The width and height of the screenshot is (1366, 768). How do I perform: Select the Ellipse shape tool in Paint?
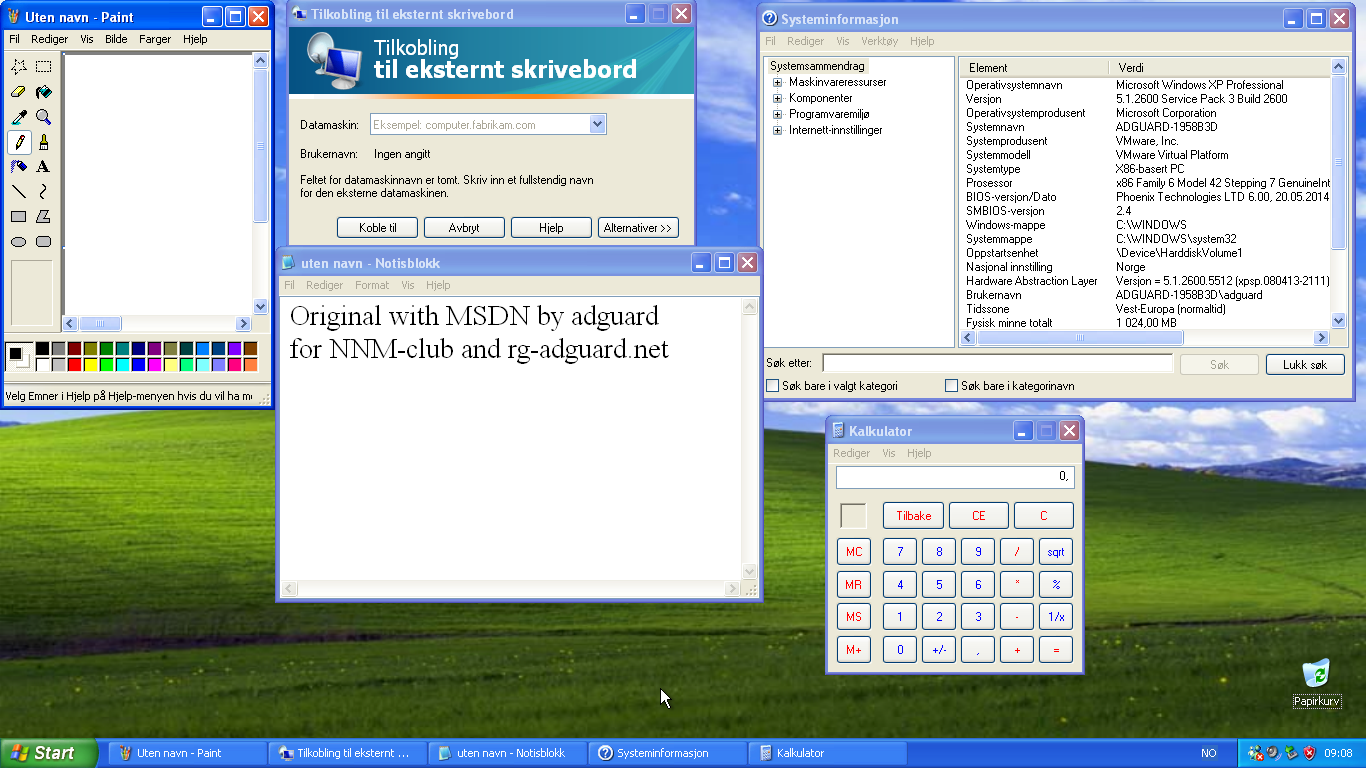(x=17, y=240)
